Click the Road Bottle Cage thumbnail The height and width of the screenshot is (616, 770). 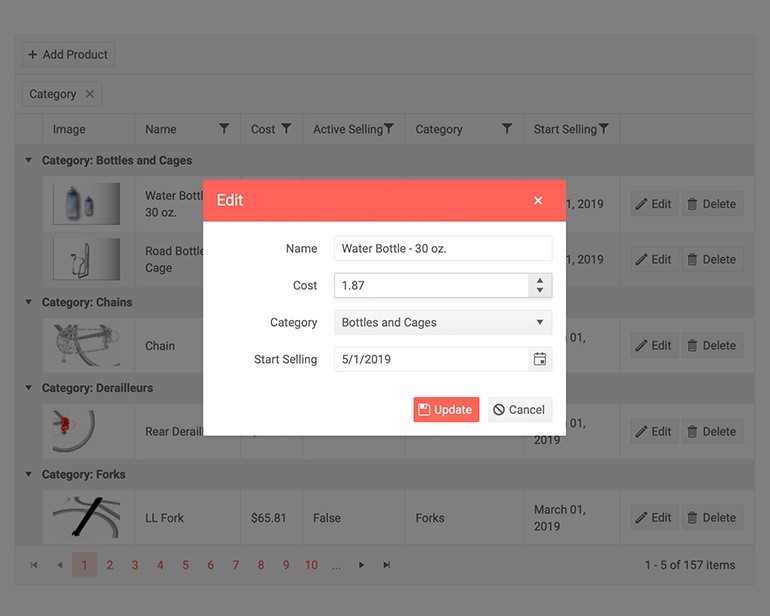pyautogui.click(x=86, y=259)
